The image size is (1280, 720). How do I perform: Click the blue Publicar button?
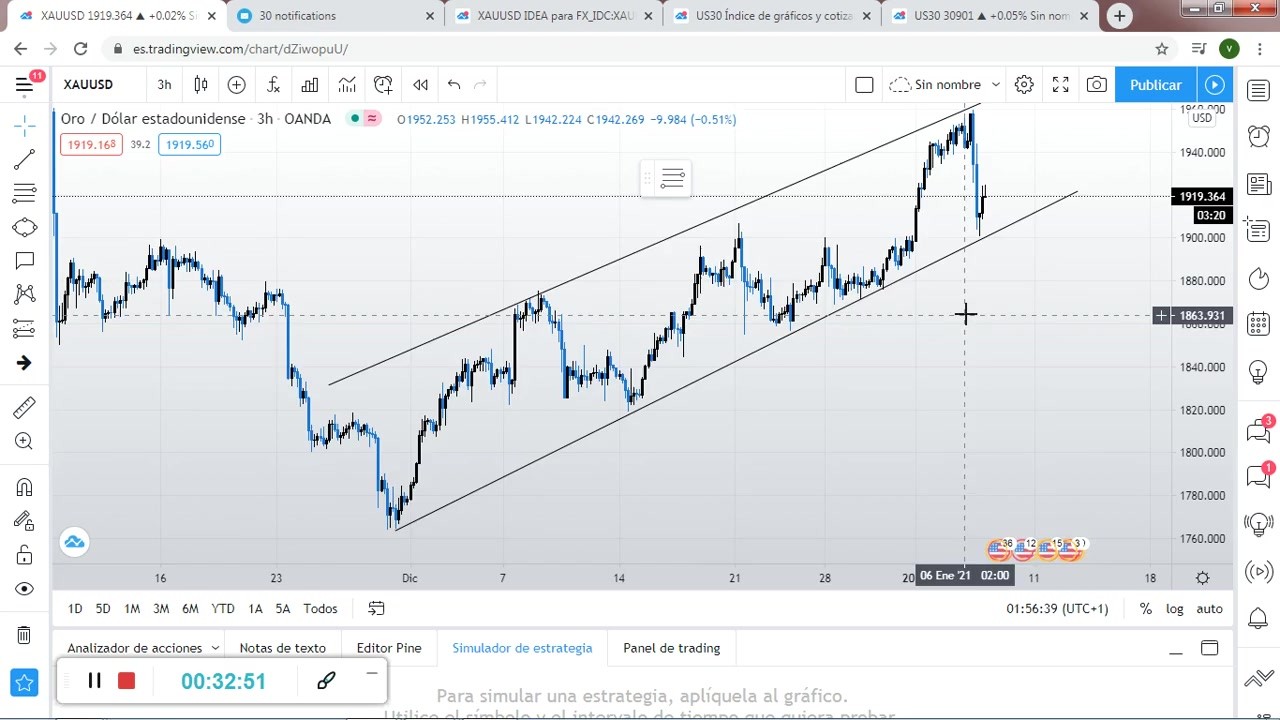tap(1155, 85)
